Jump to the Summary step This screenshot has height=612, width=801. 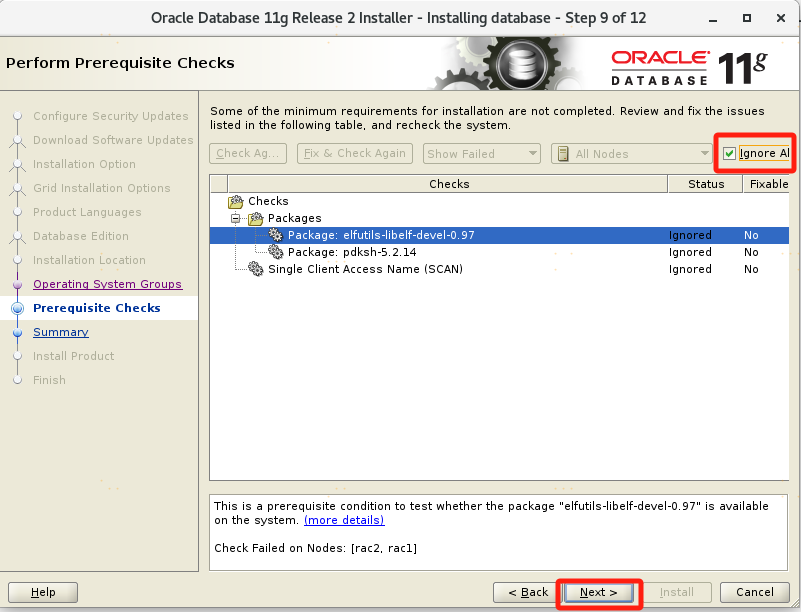[x=60, y=332]
